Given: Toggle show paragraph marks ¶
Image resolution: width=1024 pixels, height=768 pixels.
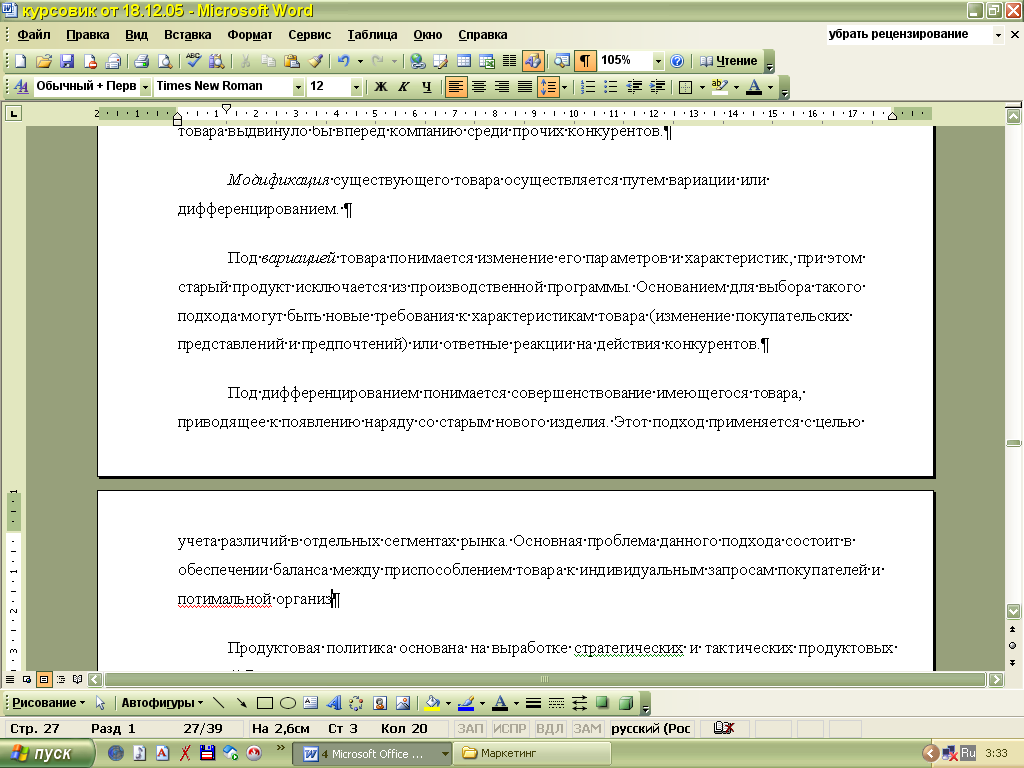Looking at the screenshot, I should click(584, 61).
